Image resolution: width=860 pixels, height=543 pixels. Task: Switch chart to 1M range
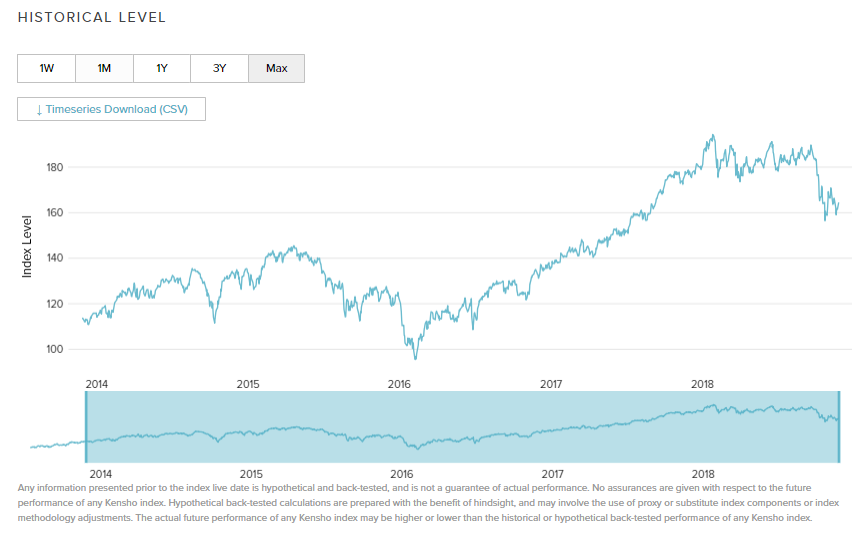pyautogui.click(x=104, y=68)
